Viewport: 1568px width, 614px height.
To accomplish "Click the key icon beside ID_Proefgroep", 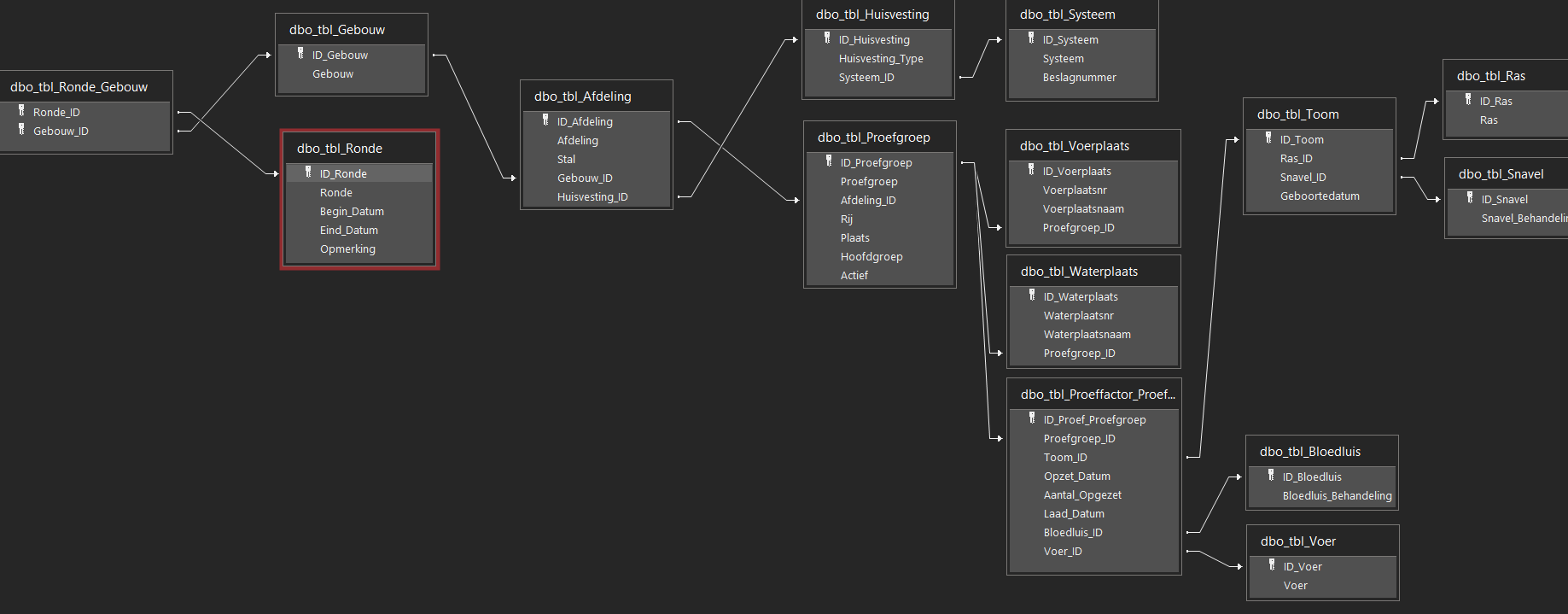I will click(829, 161).
